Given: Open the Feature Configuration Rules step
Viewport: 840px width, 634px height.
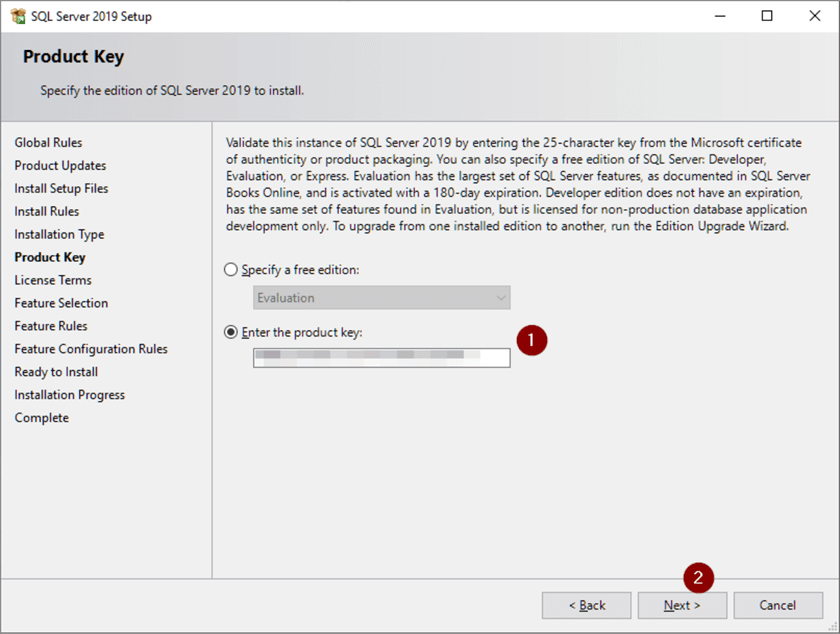Looking at the screenshot, I should tap(90, 349).
